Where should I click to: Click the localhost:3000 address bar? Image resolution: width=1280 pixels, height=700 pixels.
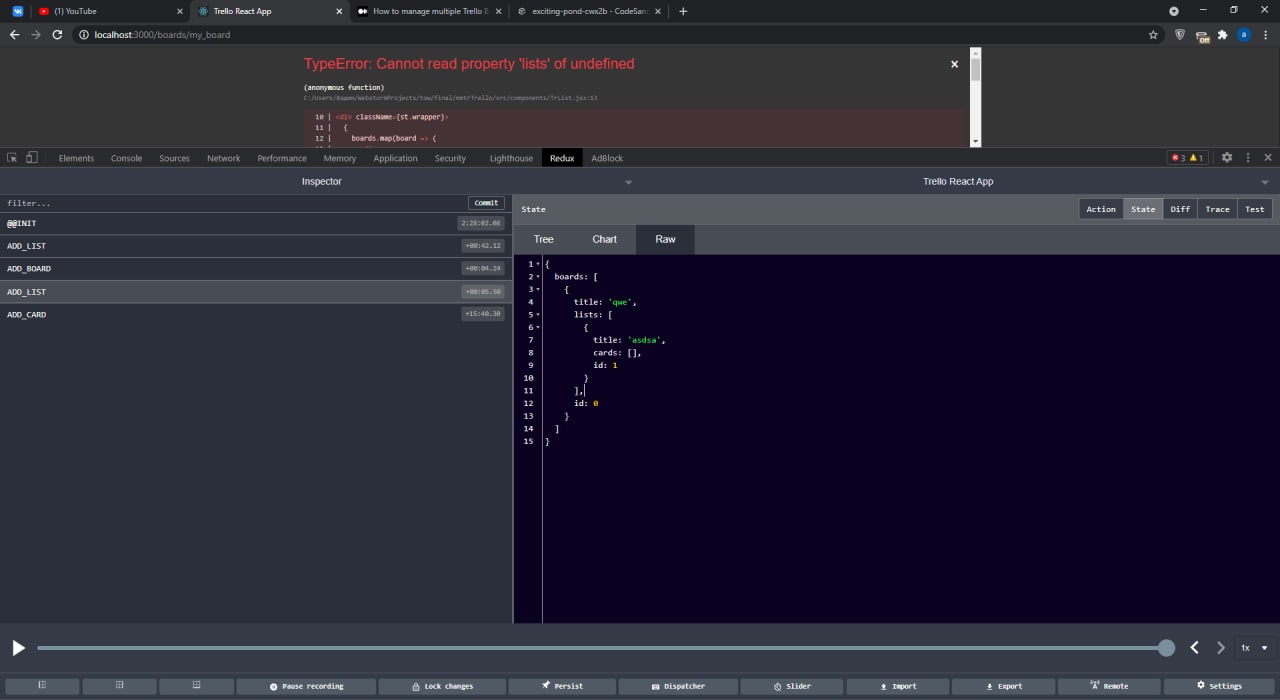coord(610,34)
